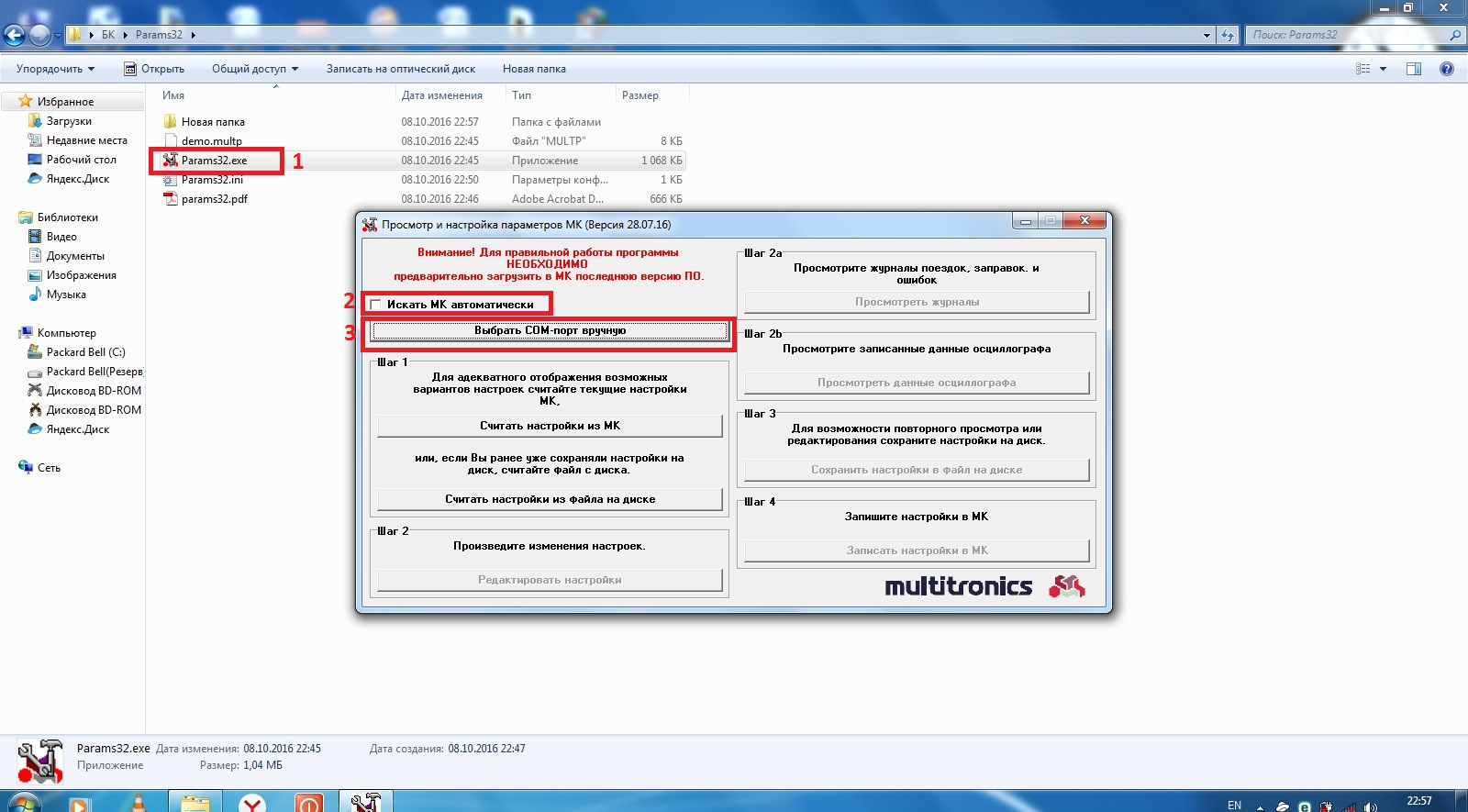Viewport: 1468px width, 812px height.
Task: Click the Explorer Back arrow button
Action: coord(15,35)
